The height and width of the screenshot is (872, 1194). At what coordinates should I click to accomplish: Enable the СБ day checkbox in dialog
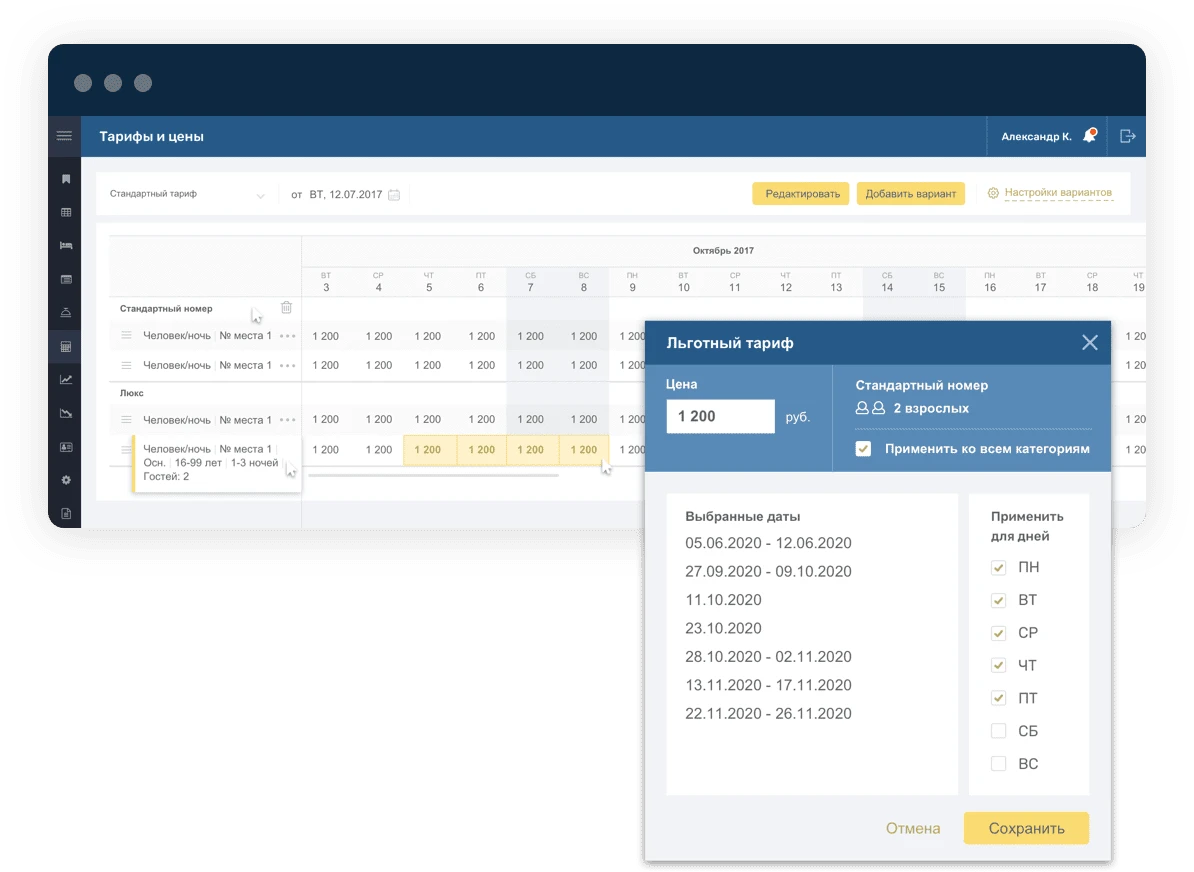pyautogui.click(x=998, y=730)
